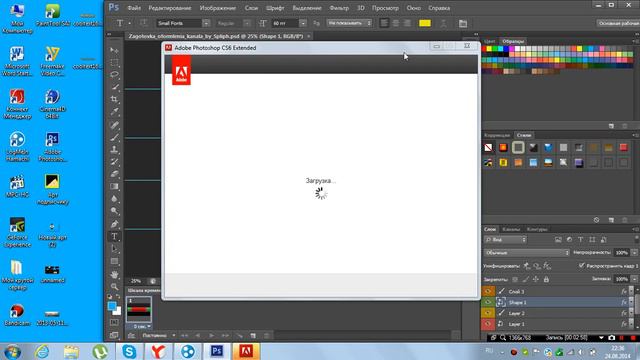Select the Lasso tool
The height and width of the screenshot is (360, 640).
click(x=115, y=75)
